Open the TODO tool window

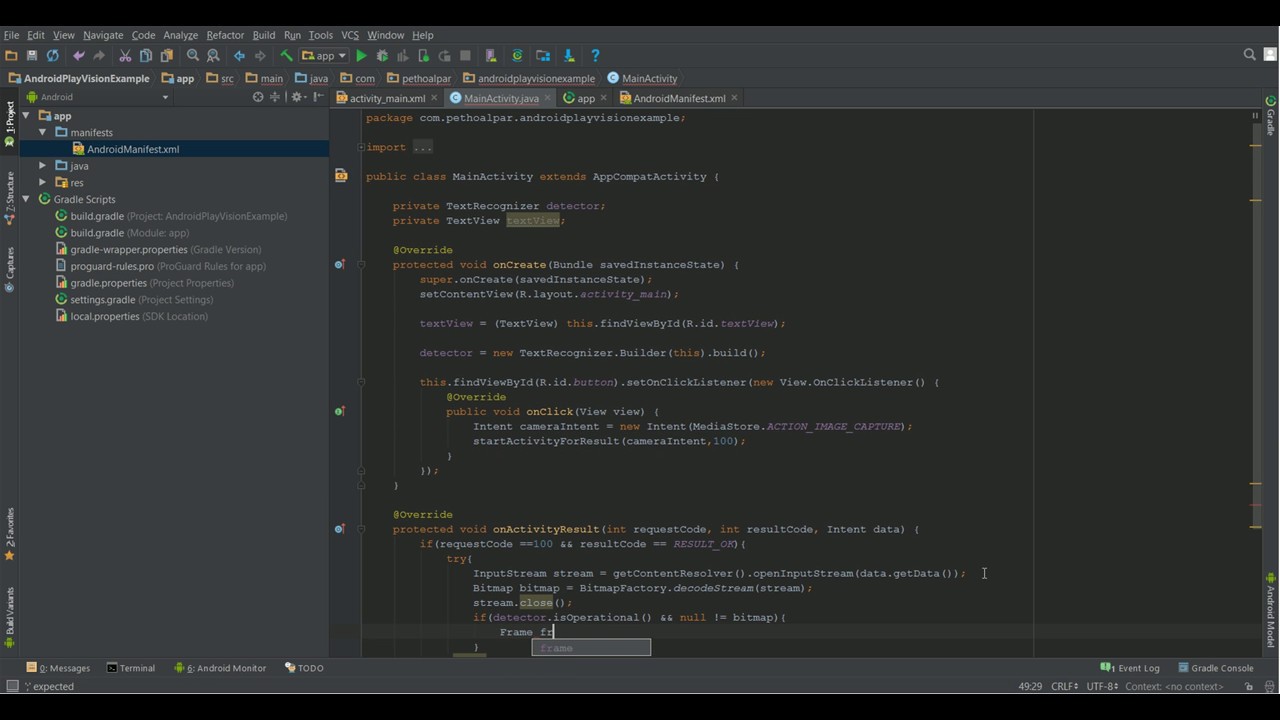(x=304, y=668)
